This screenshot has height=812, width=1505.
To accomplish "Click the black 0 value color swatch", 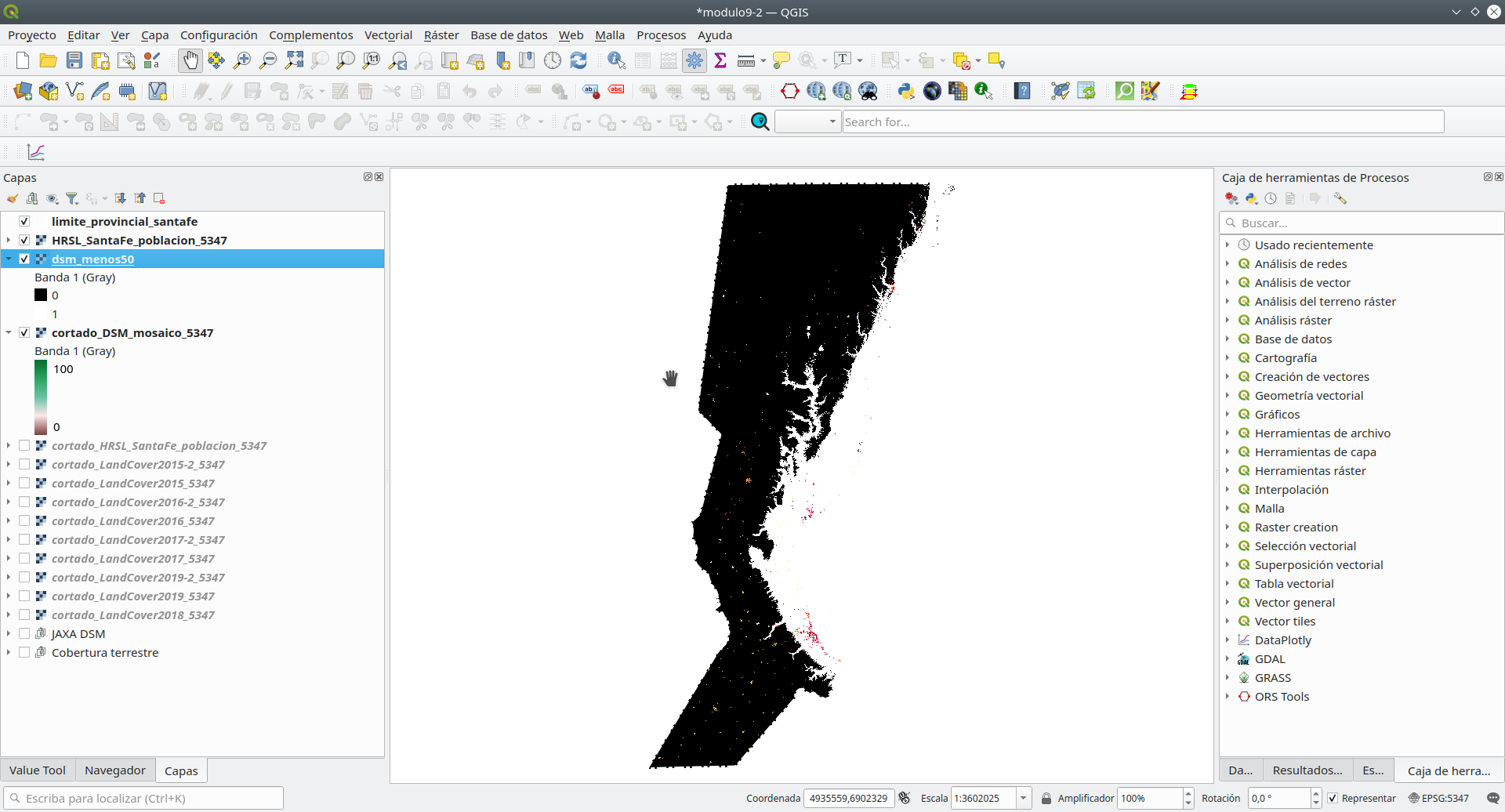I will tap(41, 295).
